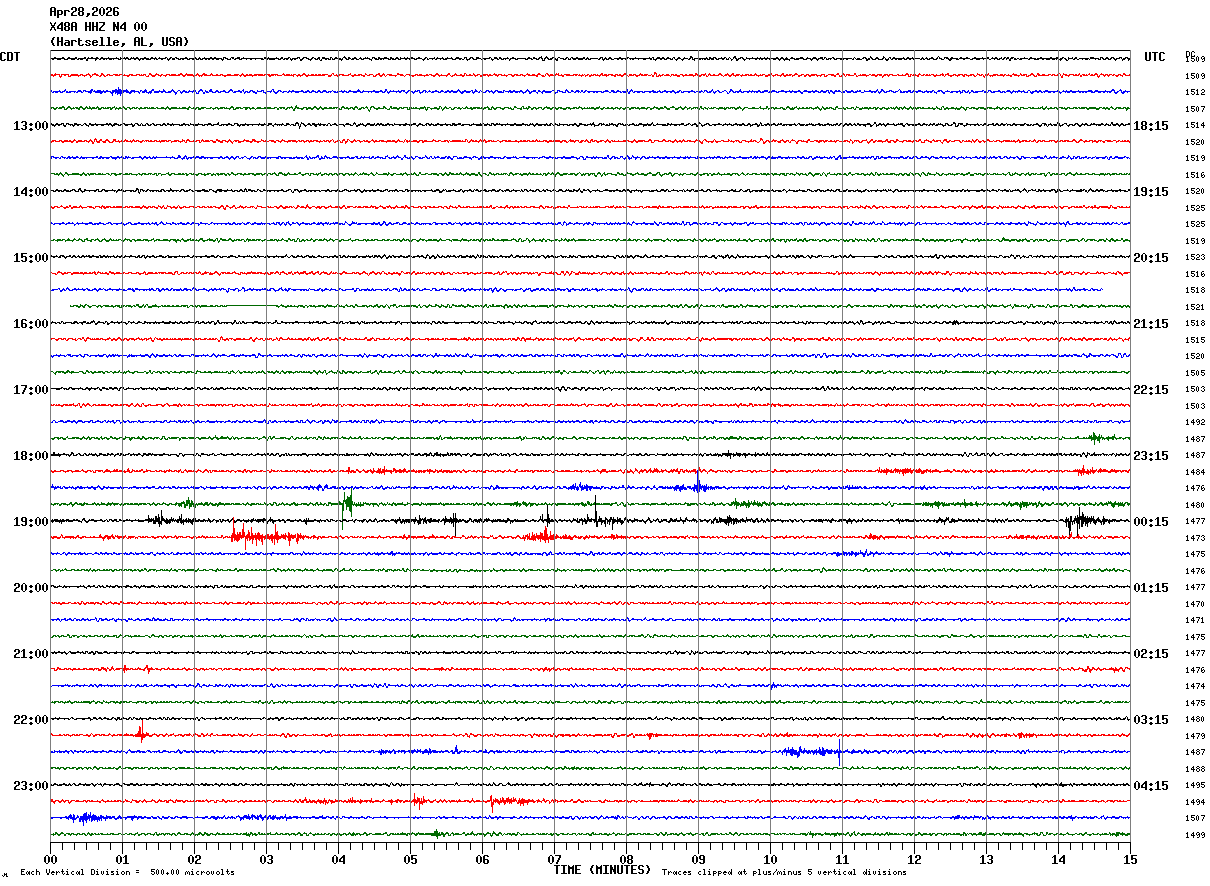Viewport: 1210px width, 886px height.
Task: Click minute 08 tick label on bottom axis
Action: [x=626, y=859]
